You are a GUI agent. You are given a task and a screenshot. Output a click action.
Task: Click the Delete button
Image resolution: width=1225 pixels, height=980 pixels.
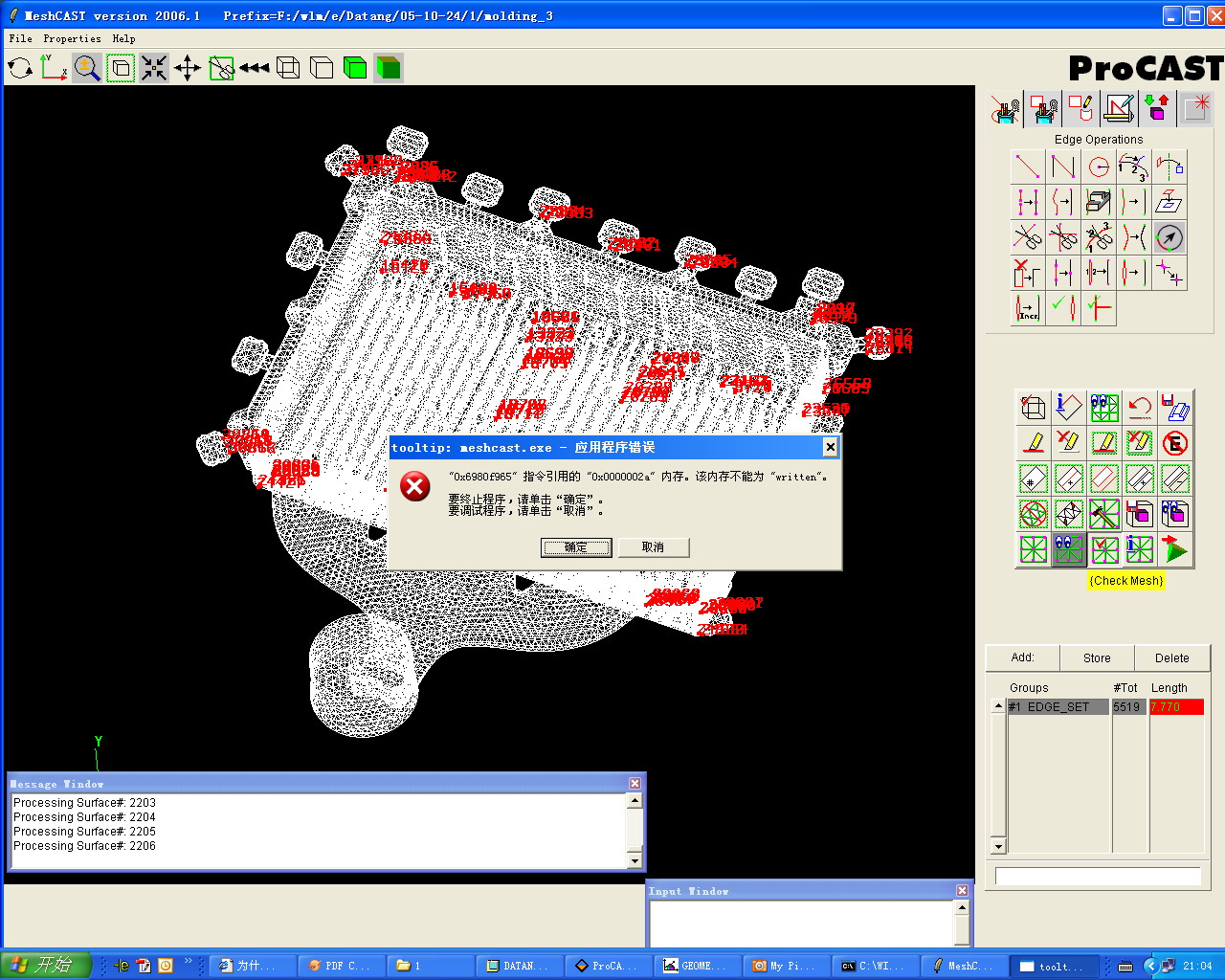point(1171,658)
